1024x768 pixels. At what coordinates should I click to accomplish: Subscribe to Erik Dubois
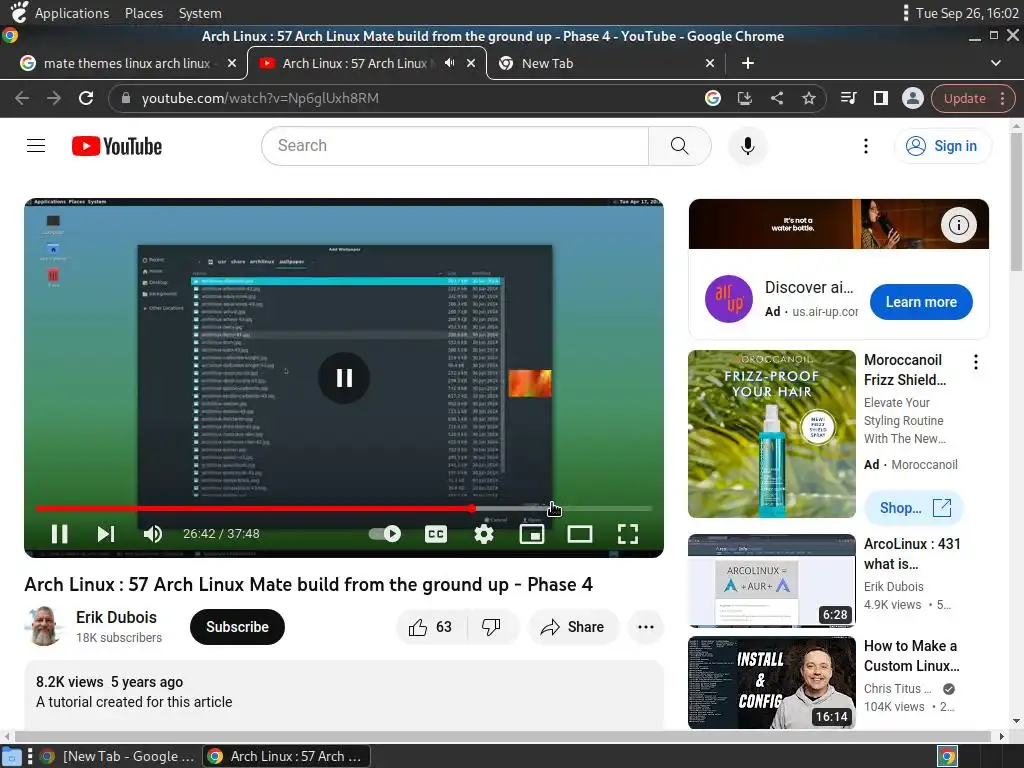click(x=237, y=627)
